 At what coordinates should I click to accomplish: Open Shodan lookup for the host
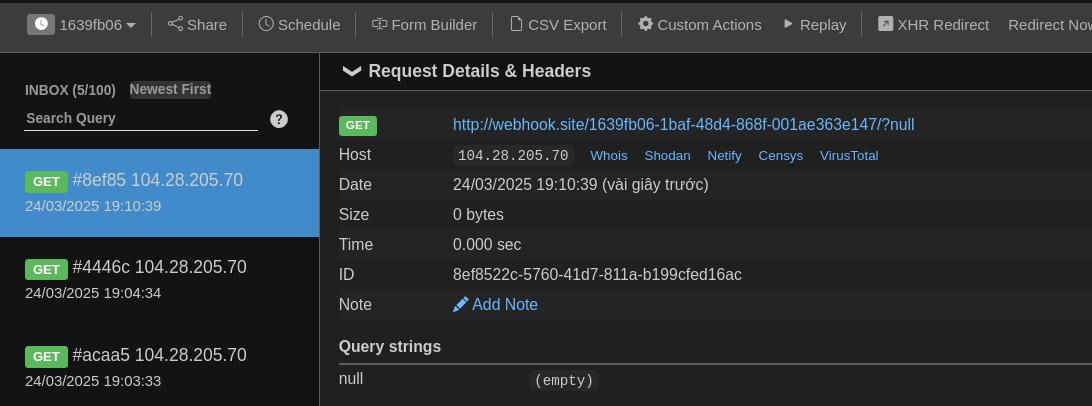pyautogui.click(x=667, y=156)
